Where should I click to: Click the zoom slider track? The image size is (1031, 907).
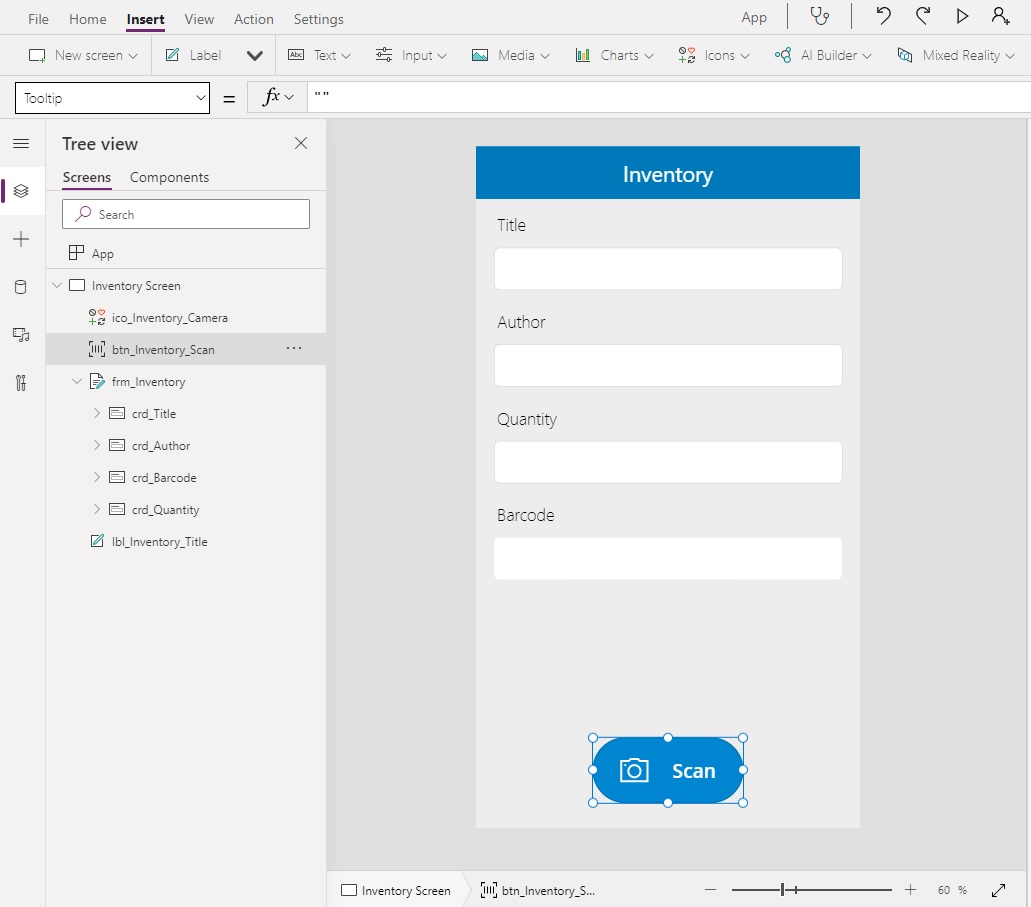point(840,890)
